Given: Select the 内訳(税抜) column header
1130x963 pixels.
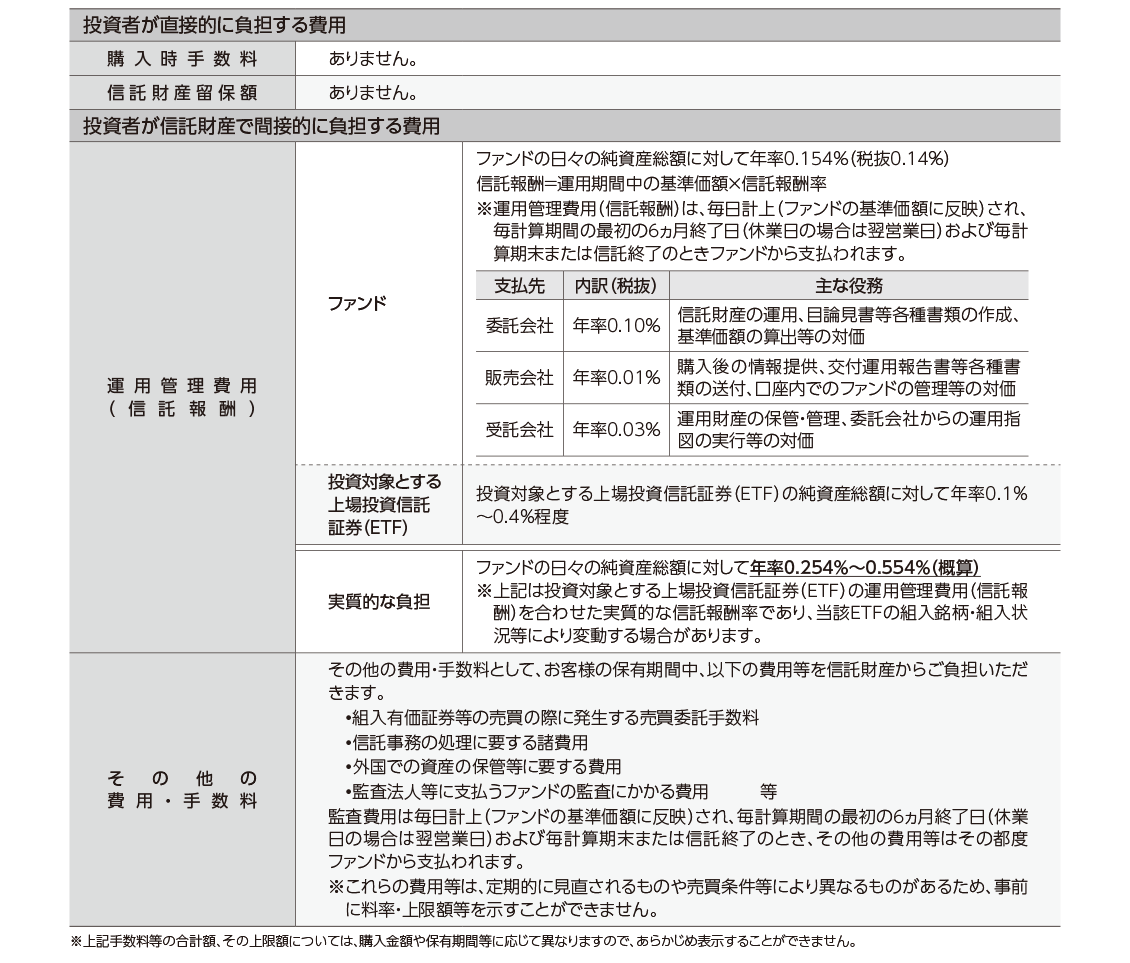Looking at the screenshot, I should coord(615,286).
